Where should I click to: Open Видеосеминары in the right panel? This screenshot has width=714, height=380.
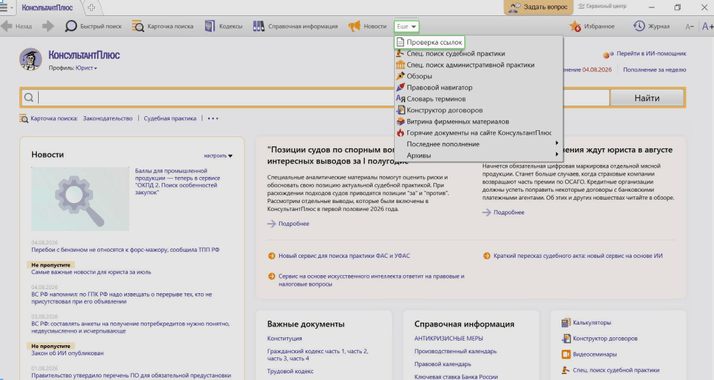[x=594, y=354]
